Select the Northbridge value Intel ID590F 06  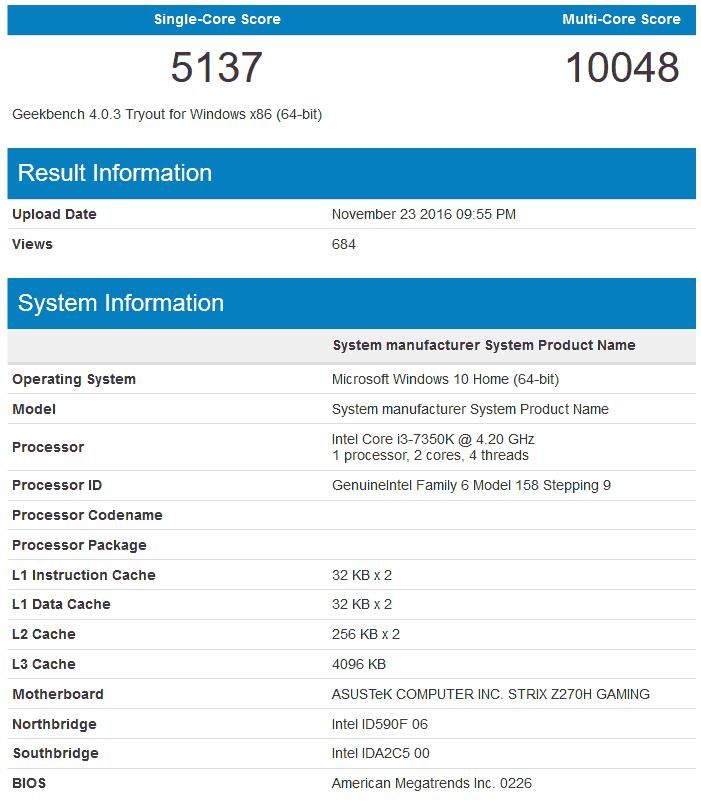pyautogui.click(x=380, y=724)
